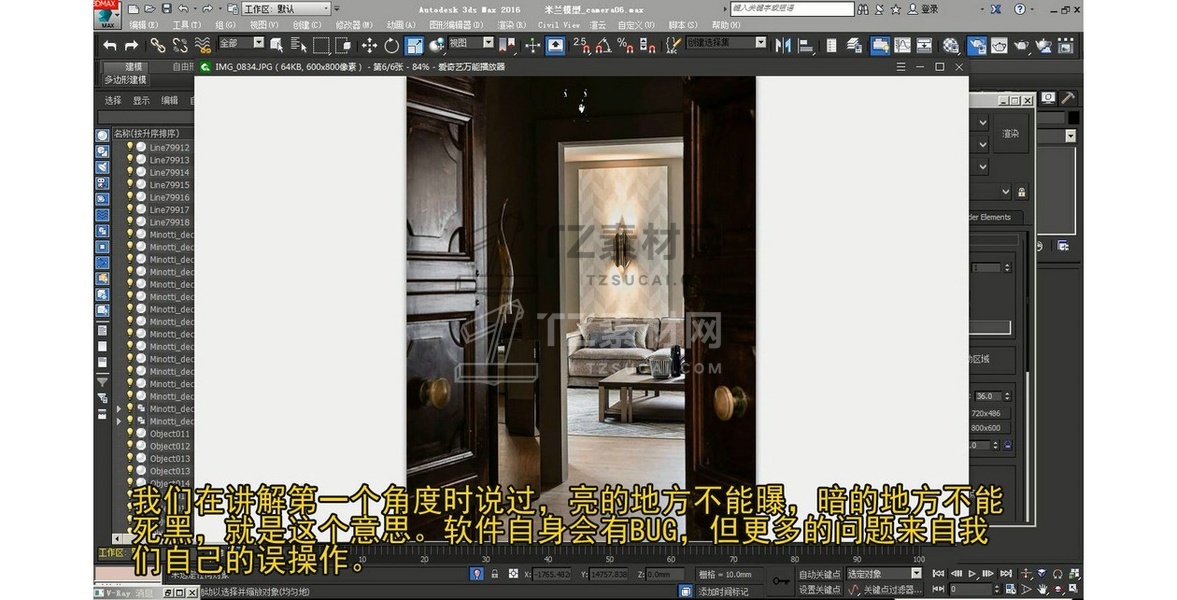Toggle Set Key (设置关键点) mode
Image resolution: width=1177 pixels, height=600 pixels.
point(819,589)
